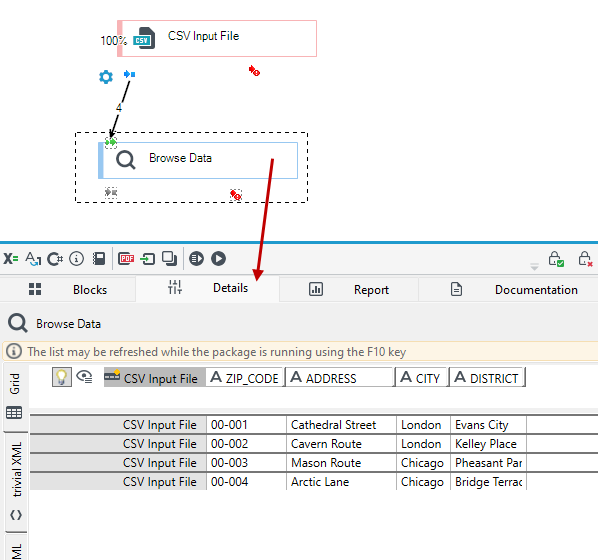Click the Chicago cell in row 00-004

(x=423, y=482)
